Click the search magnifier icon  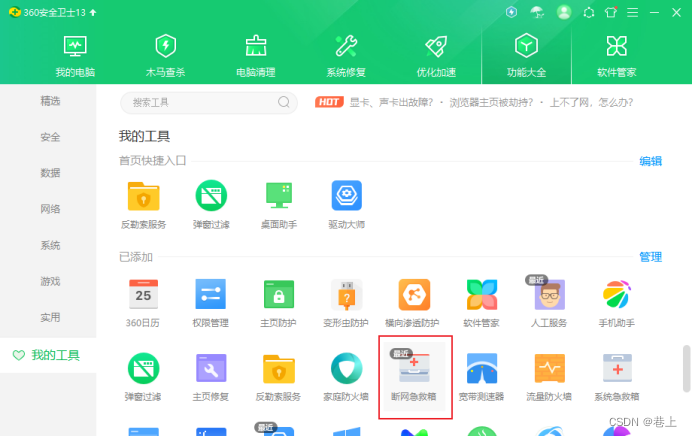click(x=284, y=102)
